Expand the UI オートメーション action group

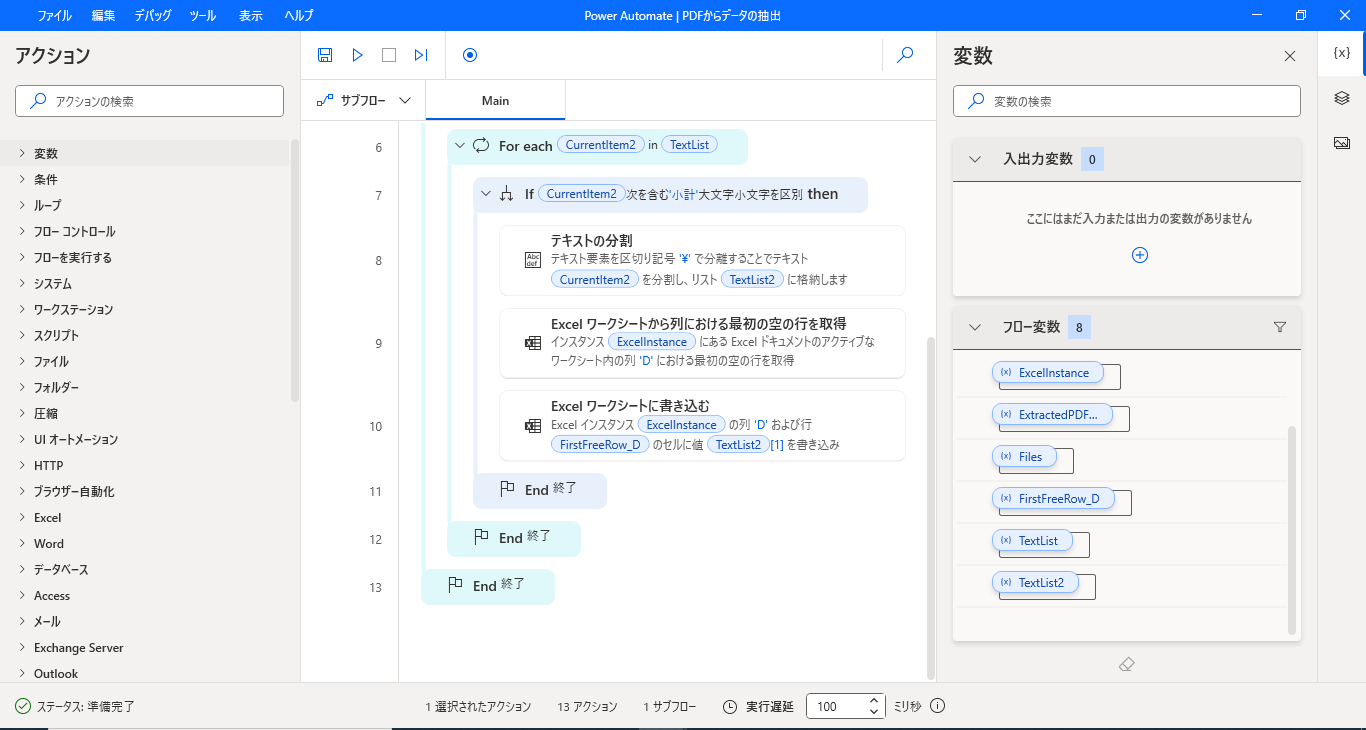click(x=22, y=439)
